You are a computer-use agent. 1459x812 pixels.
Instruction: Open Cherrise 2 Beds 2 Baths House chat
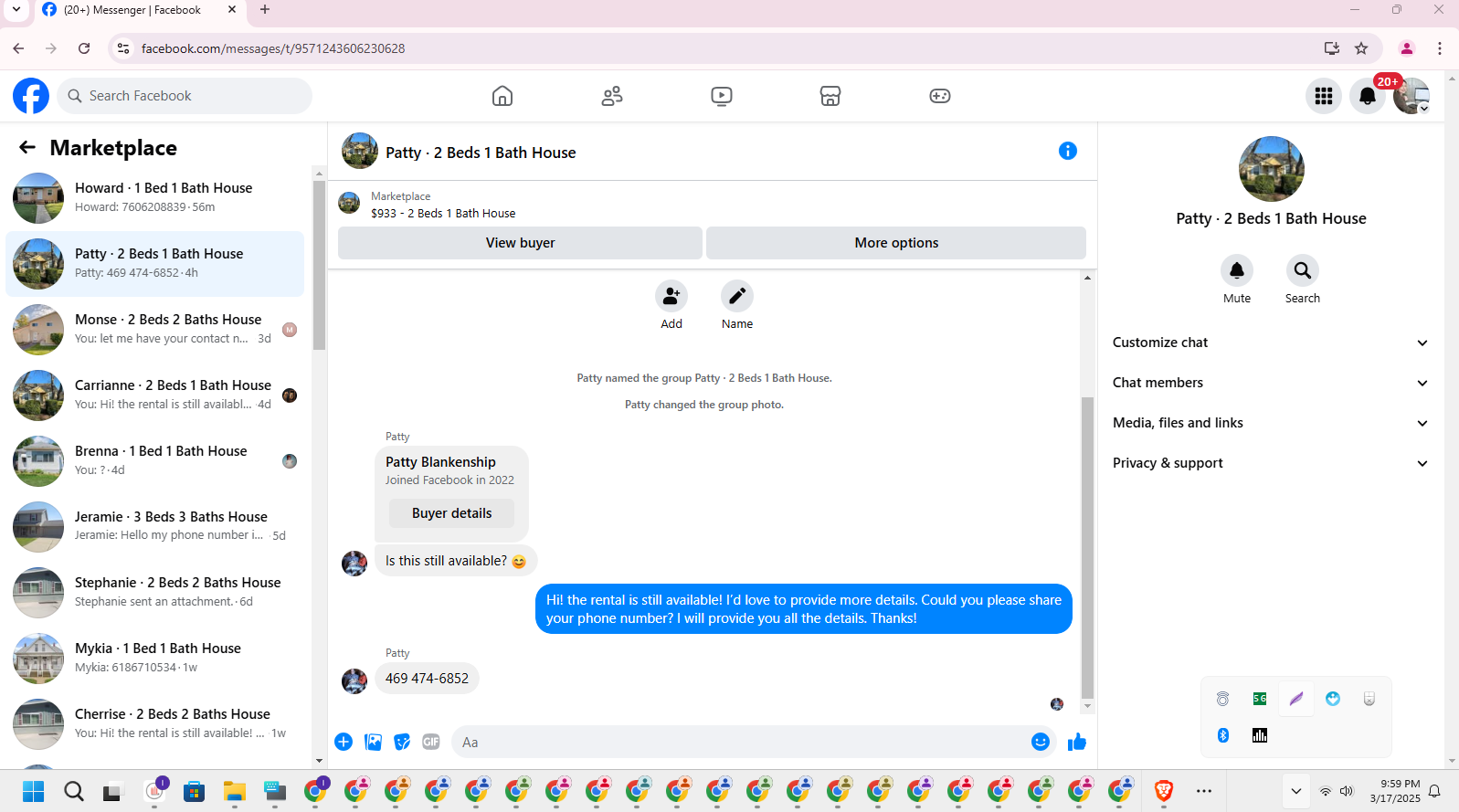[155, 724]
